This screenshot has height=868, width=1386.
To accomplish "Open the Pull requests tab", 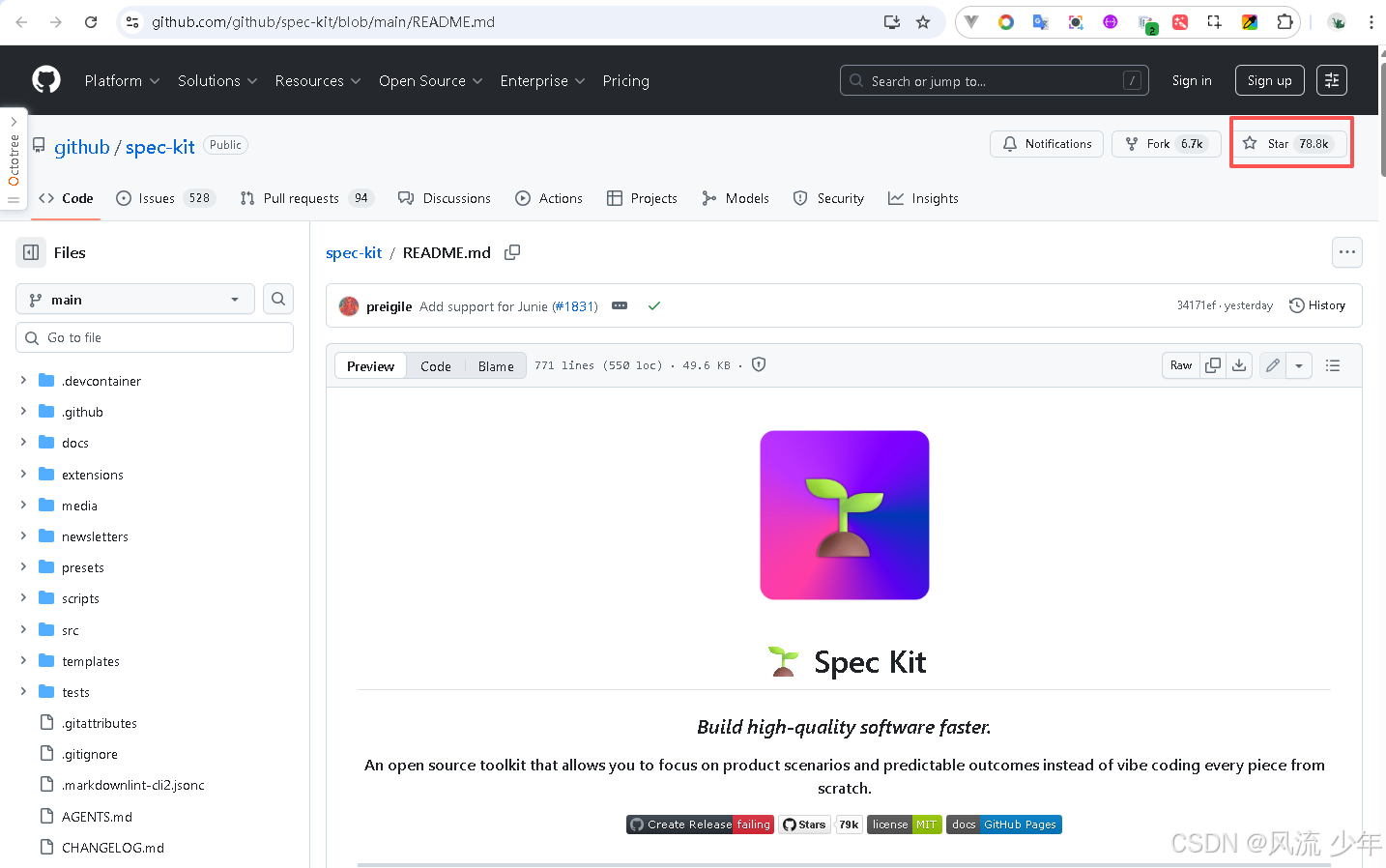I will tap(306, 198).
